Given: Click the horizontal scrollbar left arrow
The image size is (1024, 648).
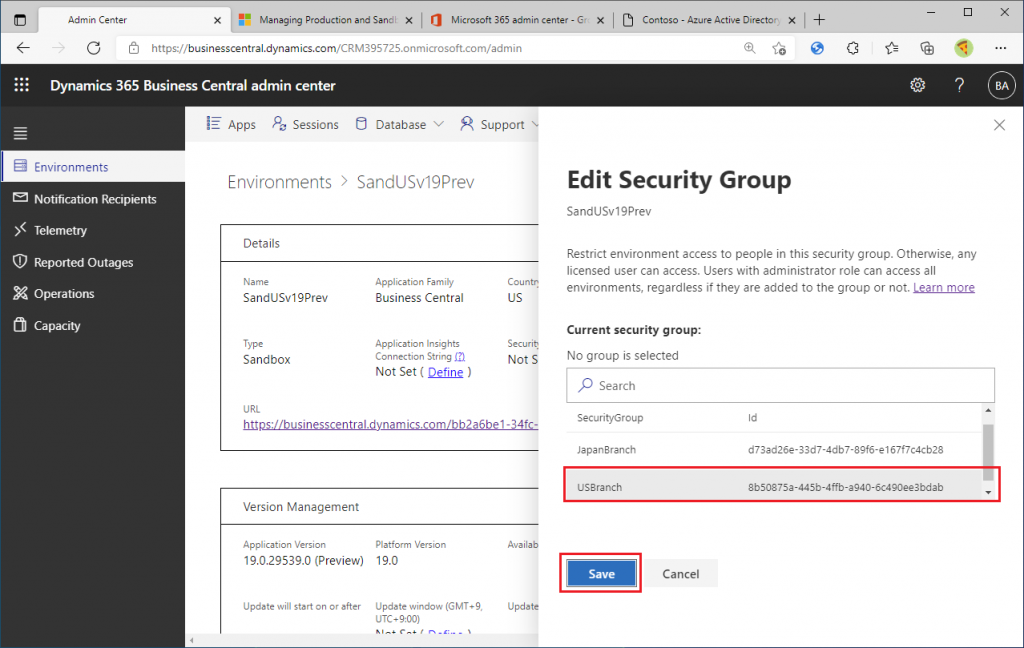Looking at the screenshot, I should [x=191, y=641].
